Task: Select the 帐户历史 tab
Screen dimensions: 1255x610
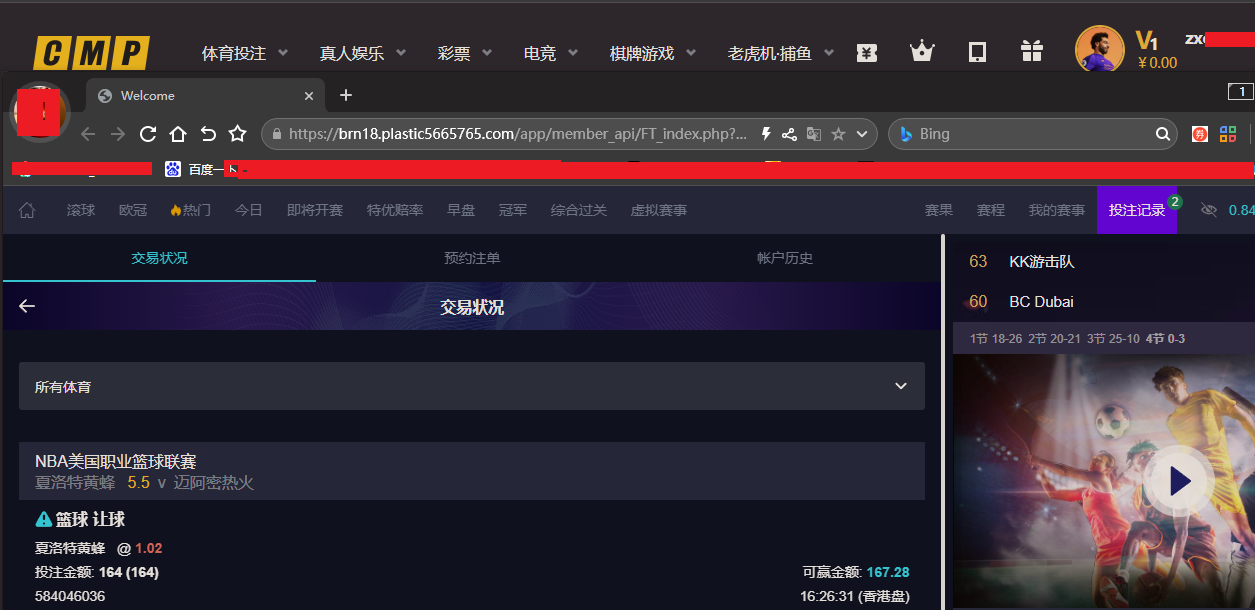Action: tap(784, 258)
